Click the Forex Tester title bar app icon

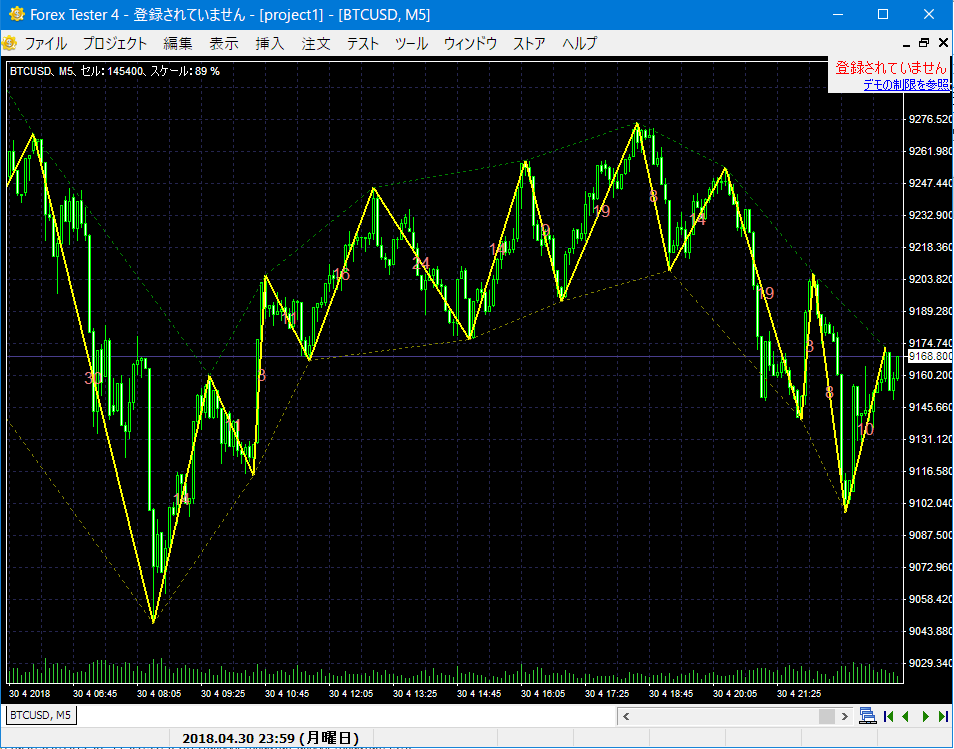click(x=16, y=14)
